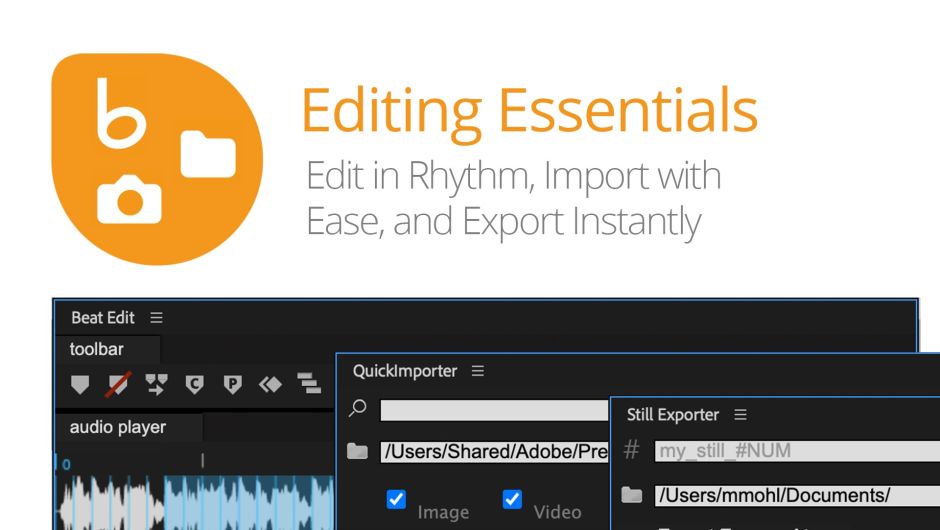Toggle the Video checkbox
Image resolution: width=940 pixels, height=530 pixels.
512,499
